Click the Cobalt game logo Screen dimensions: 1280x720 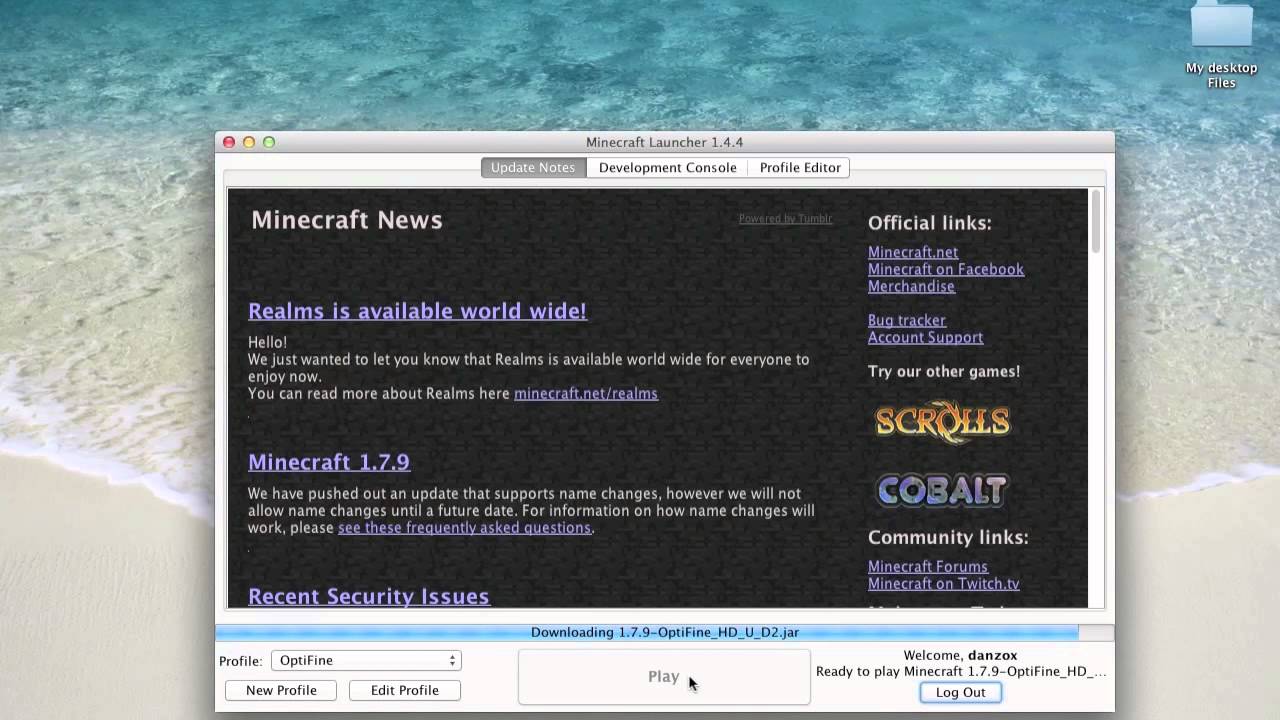(942, 490)
